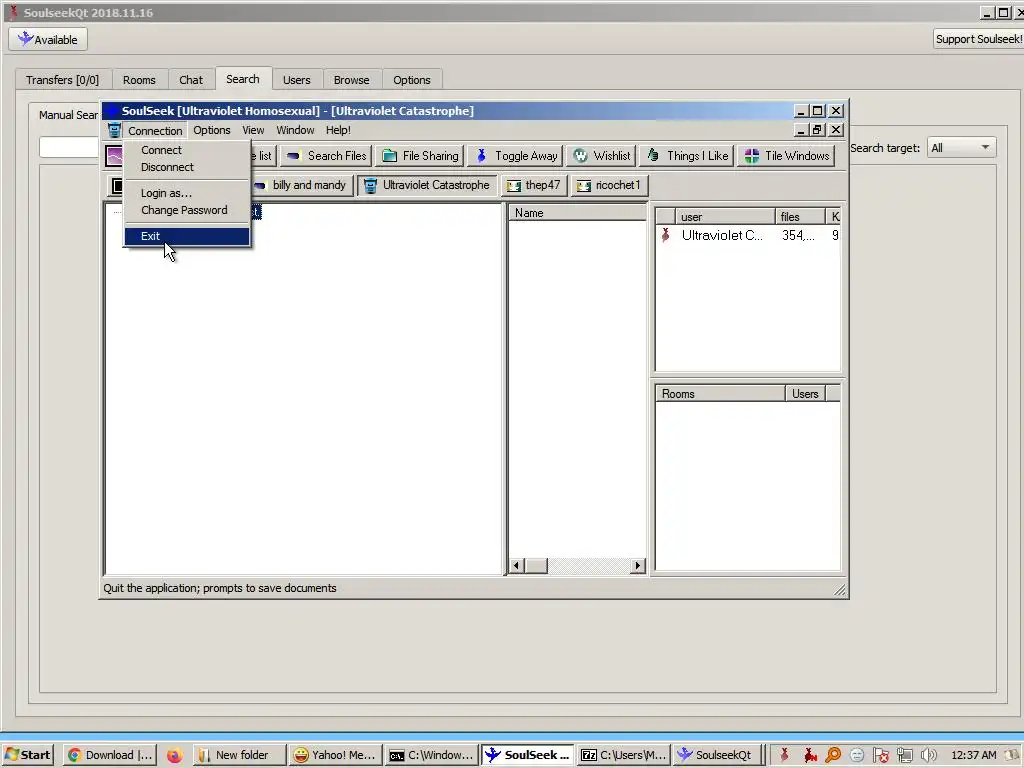This screenshot has height=768, width=1024.
Task: Open the Rooms tab in SoulseekQt
Action: click(139, 80)
